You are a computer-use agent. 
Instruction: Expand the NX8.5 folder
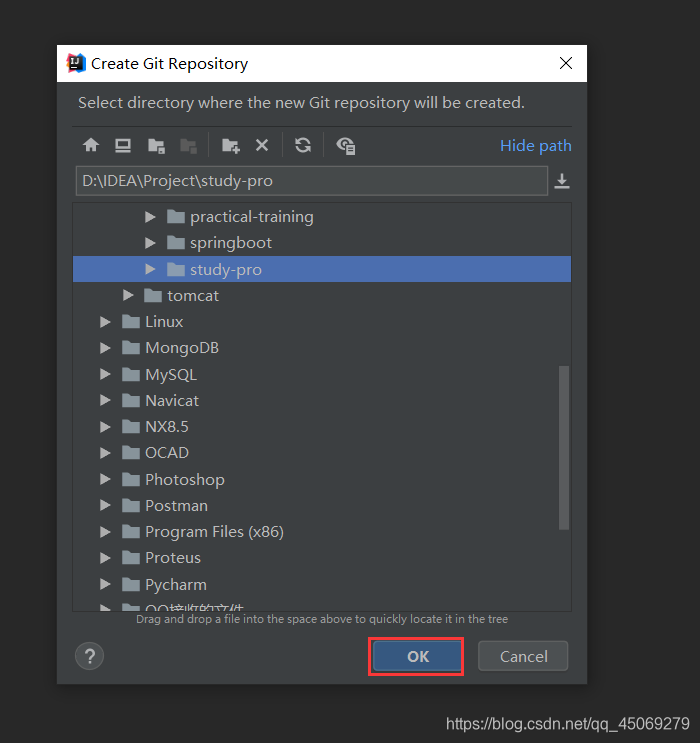point(105,427)
